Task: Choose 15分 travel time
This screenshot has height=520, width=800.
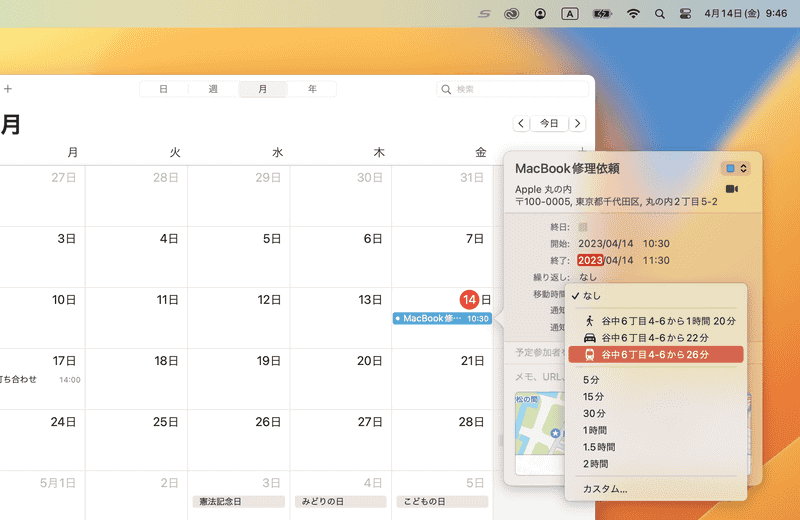Action: 656,397
